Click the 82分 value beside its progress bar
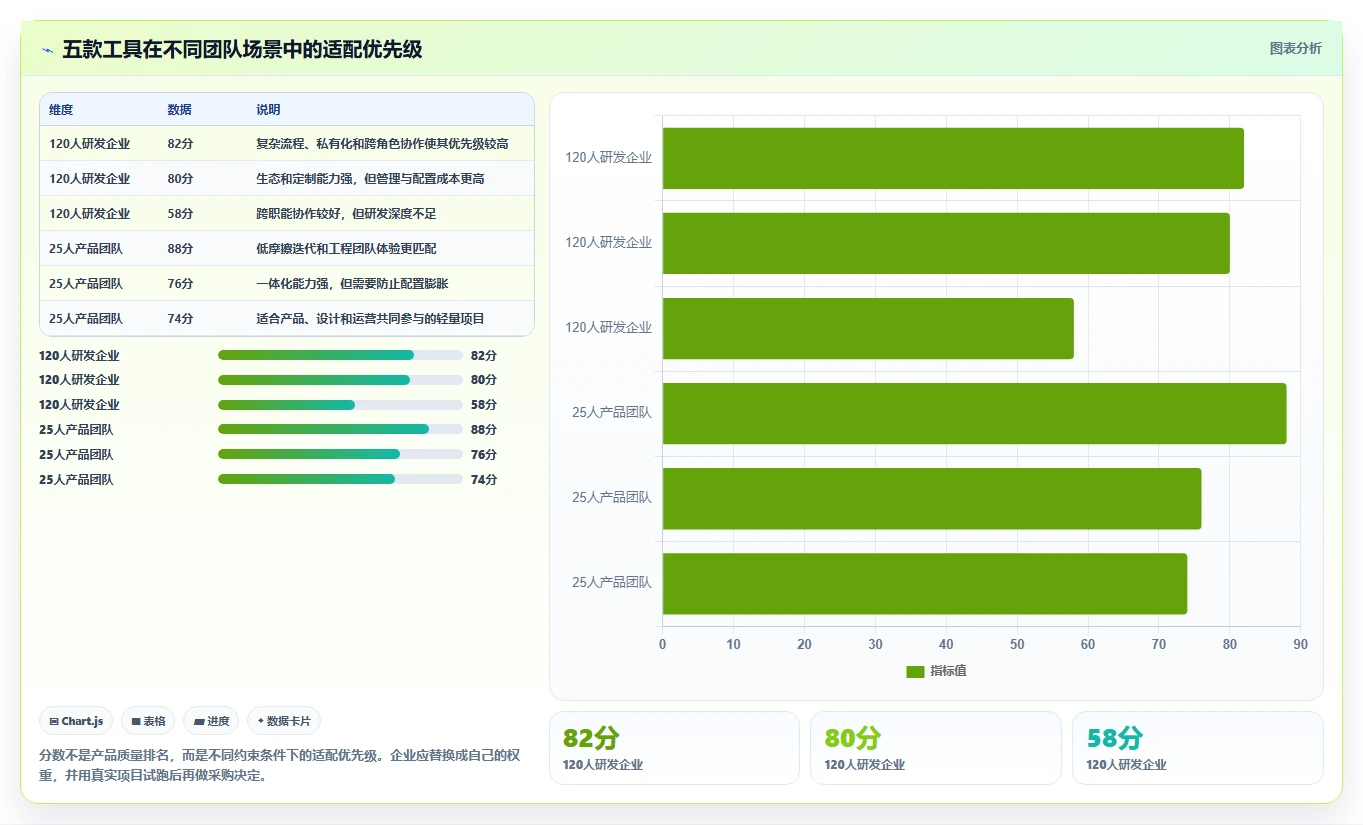This screenshot has width=1363, height=825. pyautogui.click(x=484, y=355)
